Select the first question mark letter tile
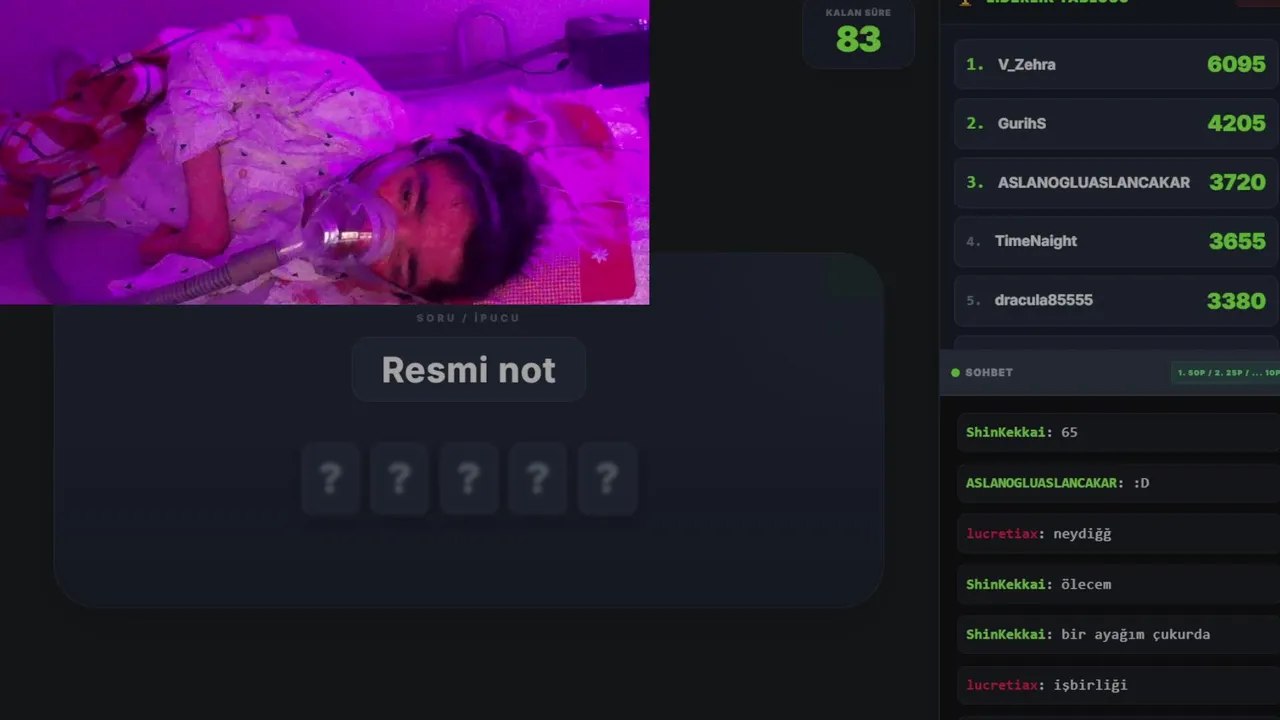 (x=330, y=479)
